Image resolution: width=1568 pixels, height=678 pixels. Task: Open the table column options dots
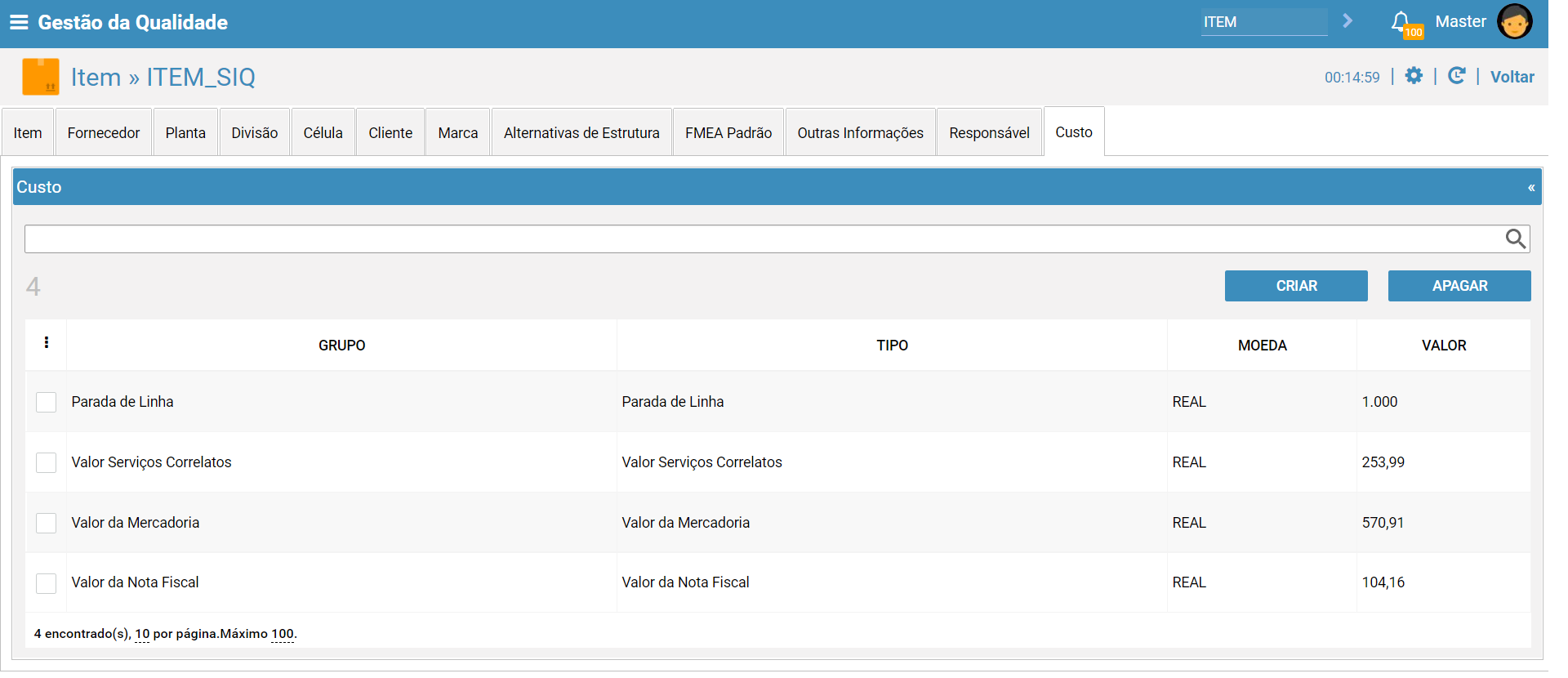click(47, 342)
